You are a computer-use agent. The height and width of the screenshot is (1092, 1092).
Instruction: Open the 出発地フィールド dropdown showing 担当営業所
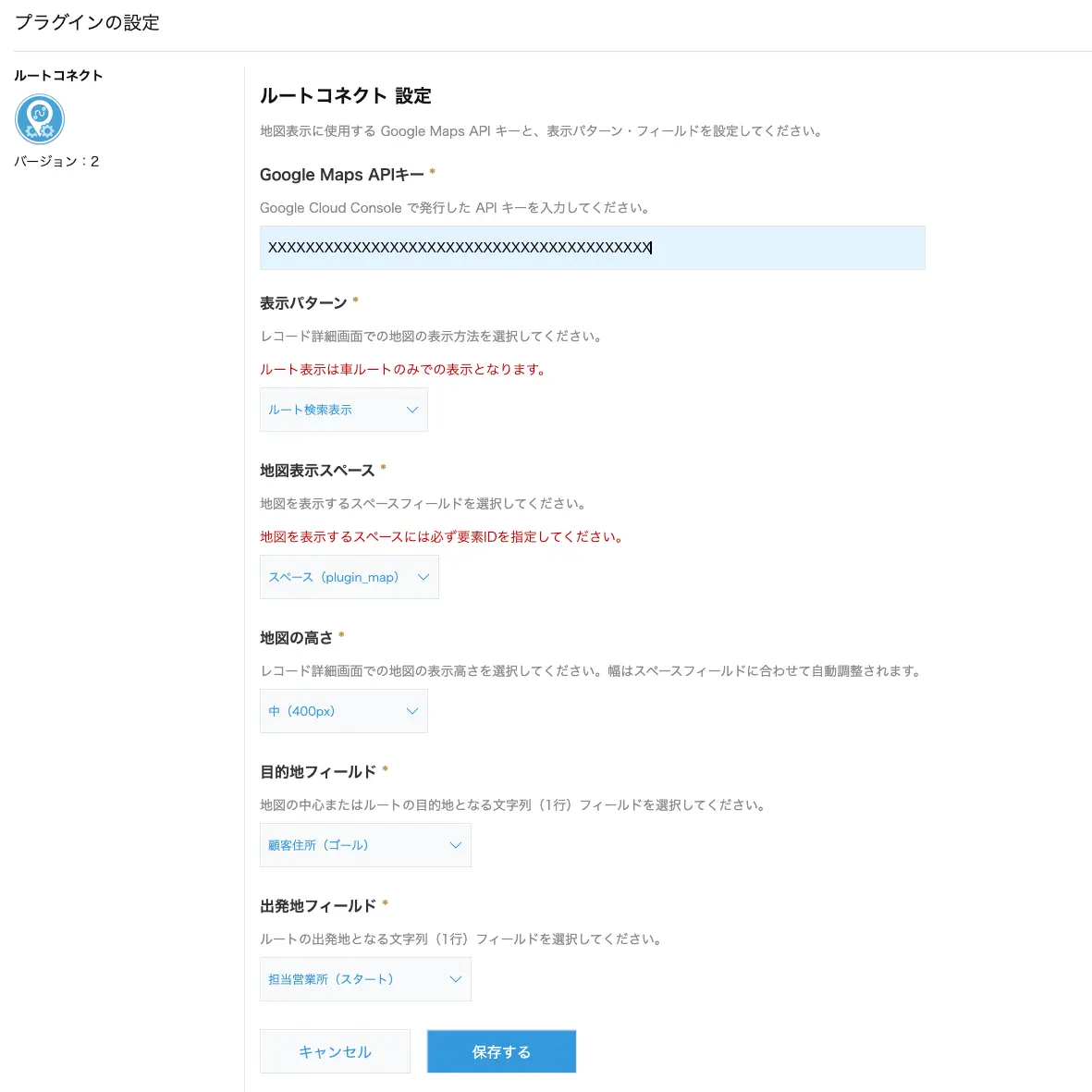tap(365, 979)
